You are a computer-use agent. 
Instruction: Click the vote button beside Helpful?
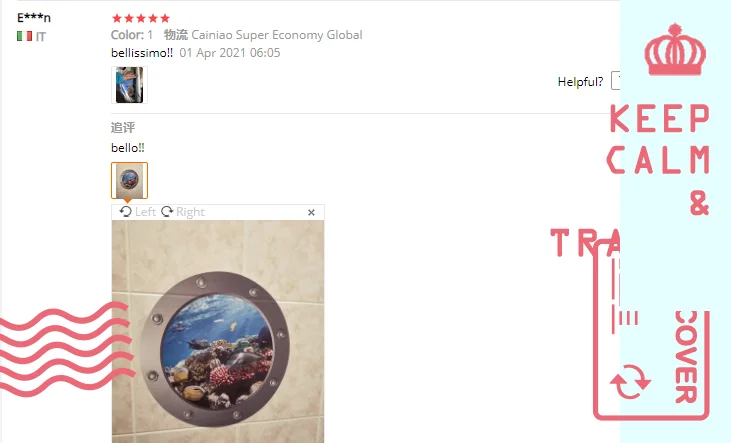coord(615,81)
